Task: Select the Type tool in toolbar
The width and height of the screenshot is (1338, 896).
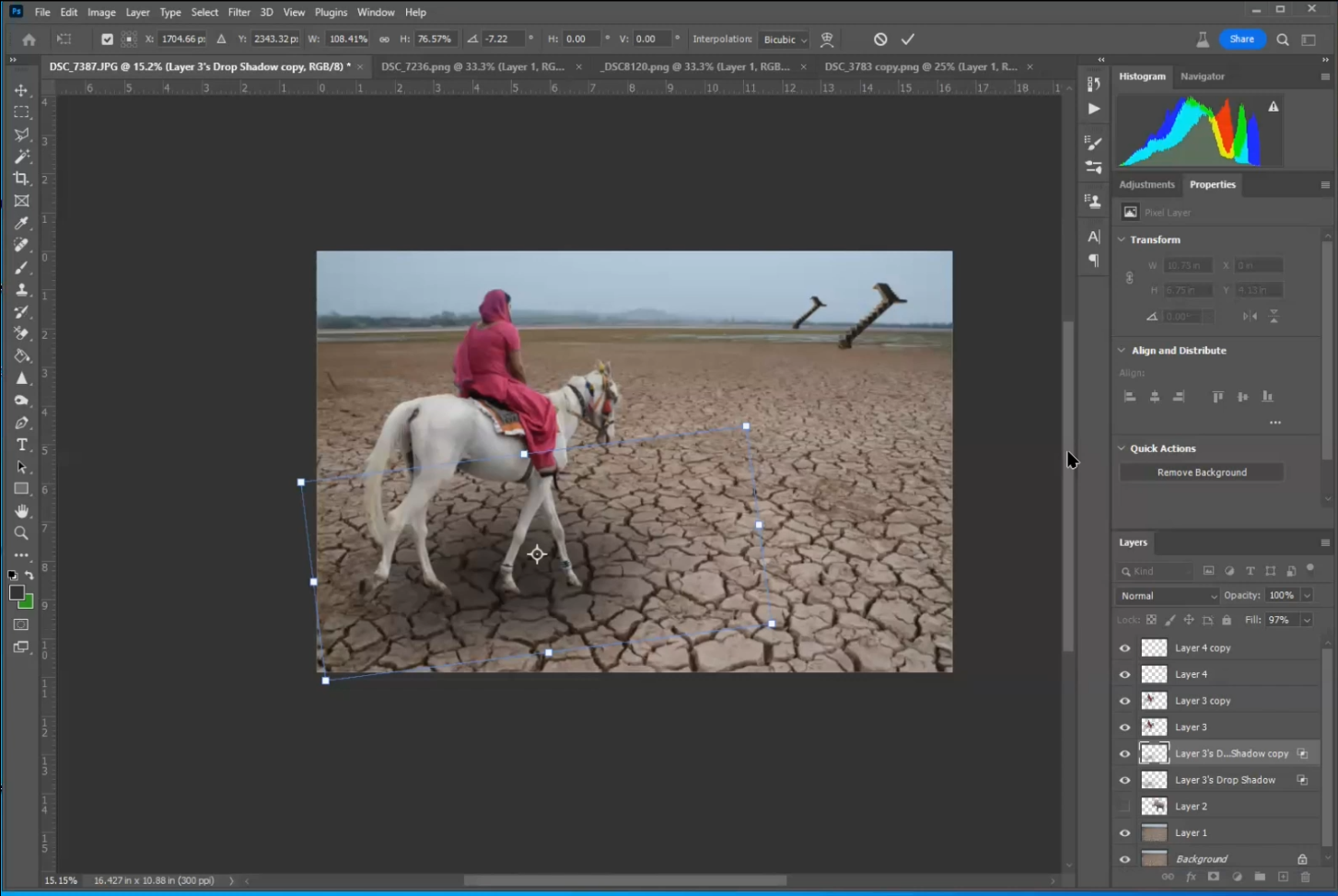Action: [x=21, y=445]
